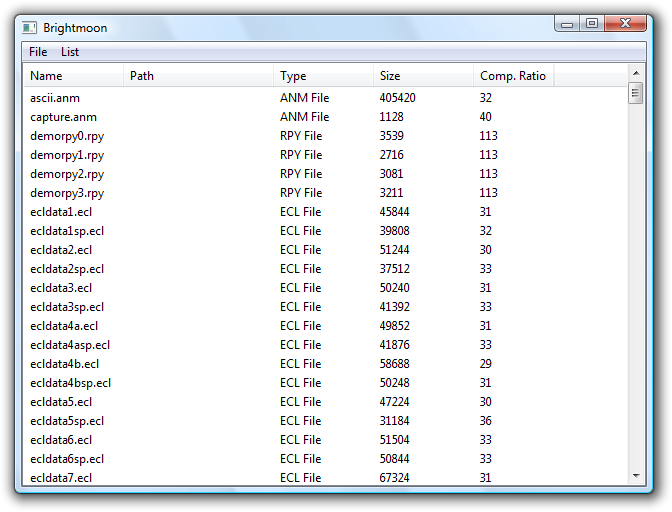This screenshot has width=672, height=512.
Task: Select demorpy0.rpy in the list
Action: [x=67, y=136]
